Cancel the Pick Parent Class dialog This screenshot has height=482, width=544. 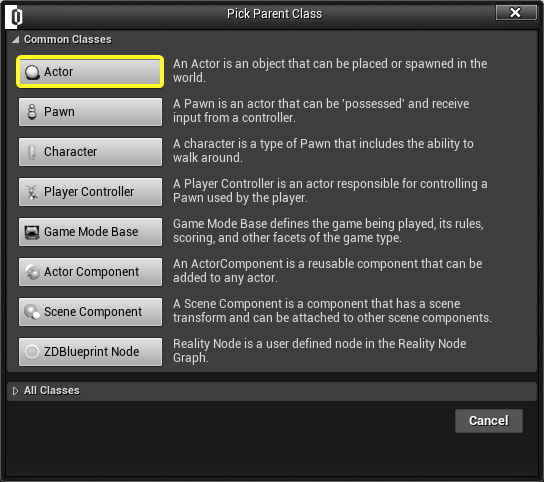point(489,421)
